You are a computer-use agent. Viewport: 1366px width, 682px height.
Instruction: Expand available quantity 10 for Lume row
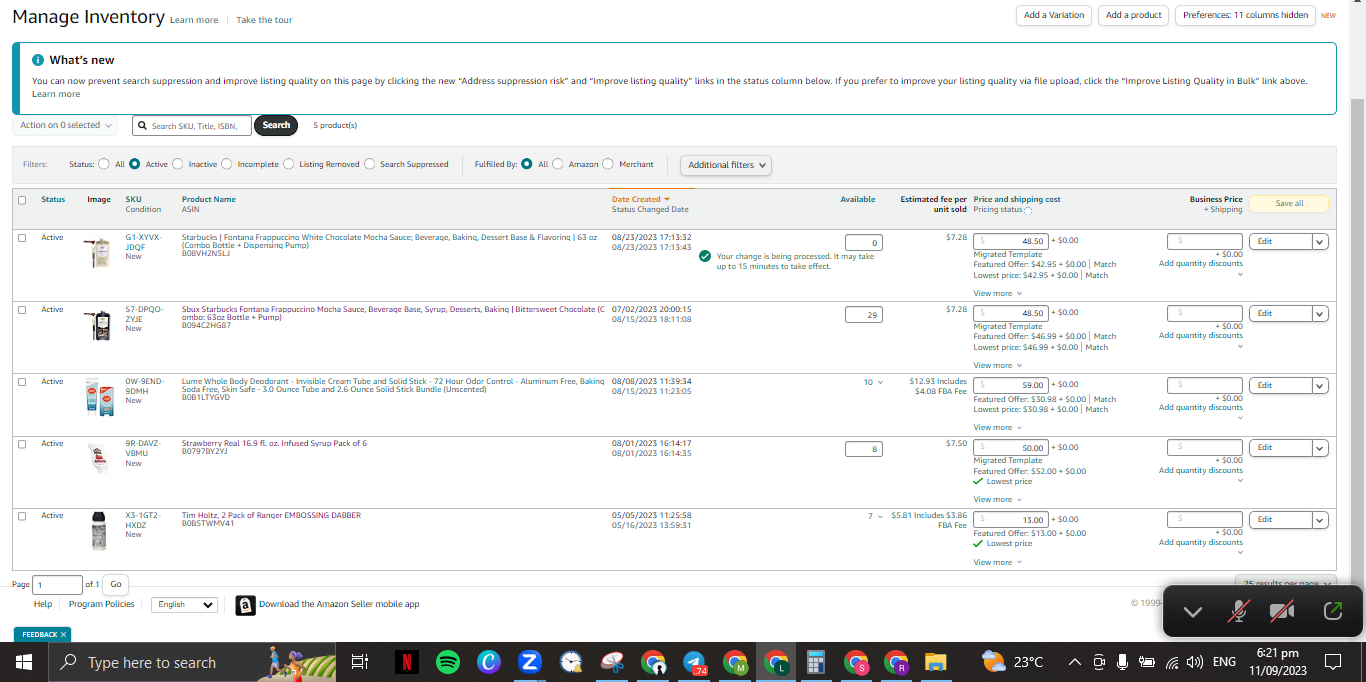874,382
